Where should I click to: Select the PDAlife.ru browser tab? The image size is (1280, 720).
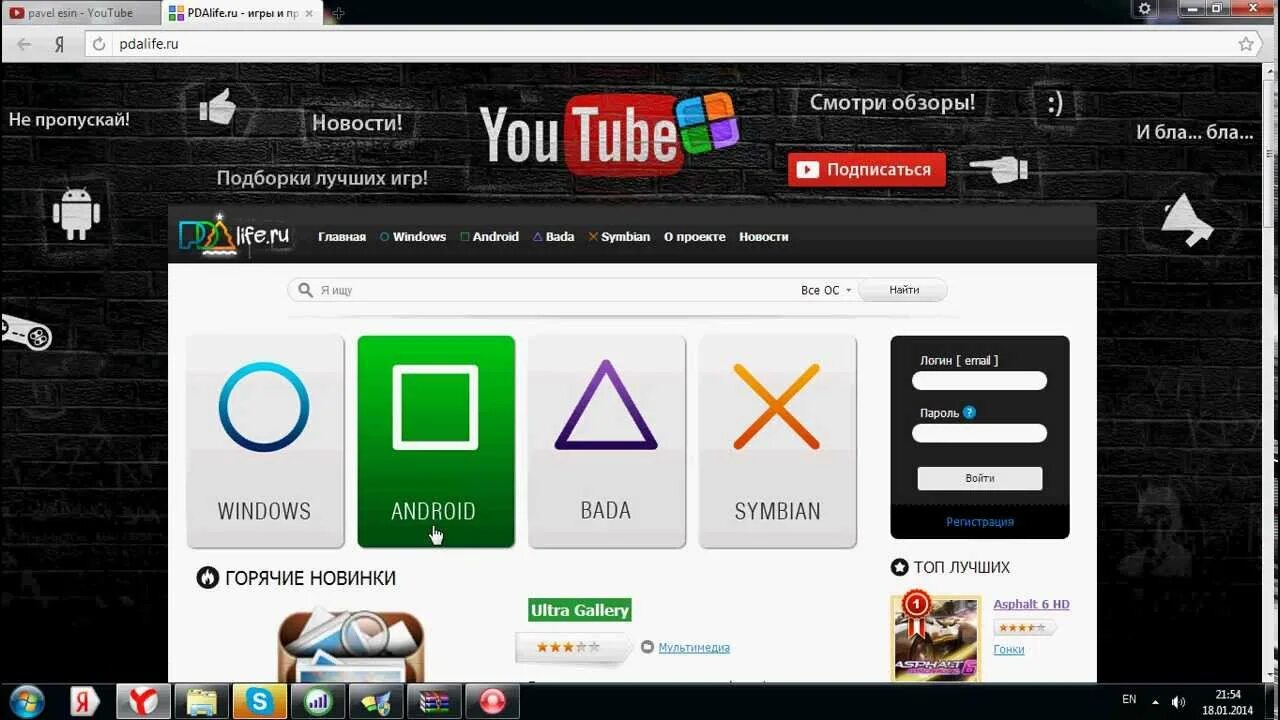pyautogui.click(x=244, y=13)
